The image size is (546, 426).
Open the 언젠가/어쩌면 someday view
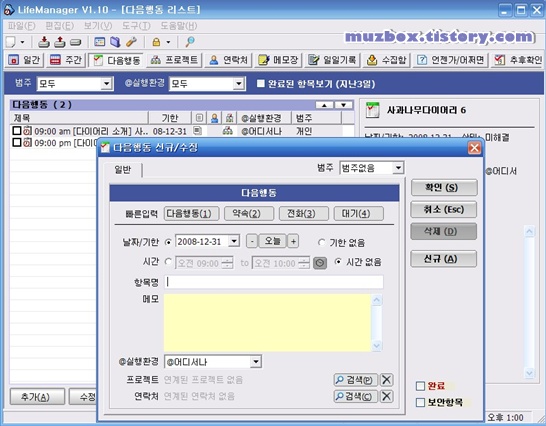tap(451, 60)
